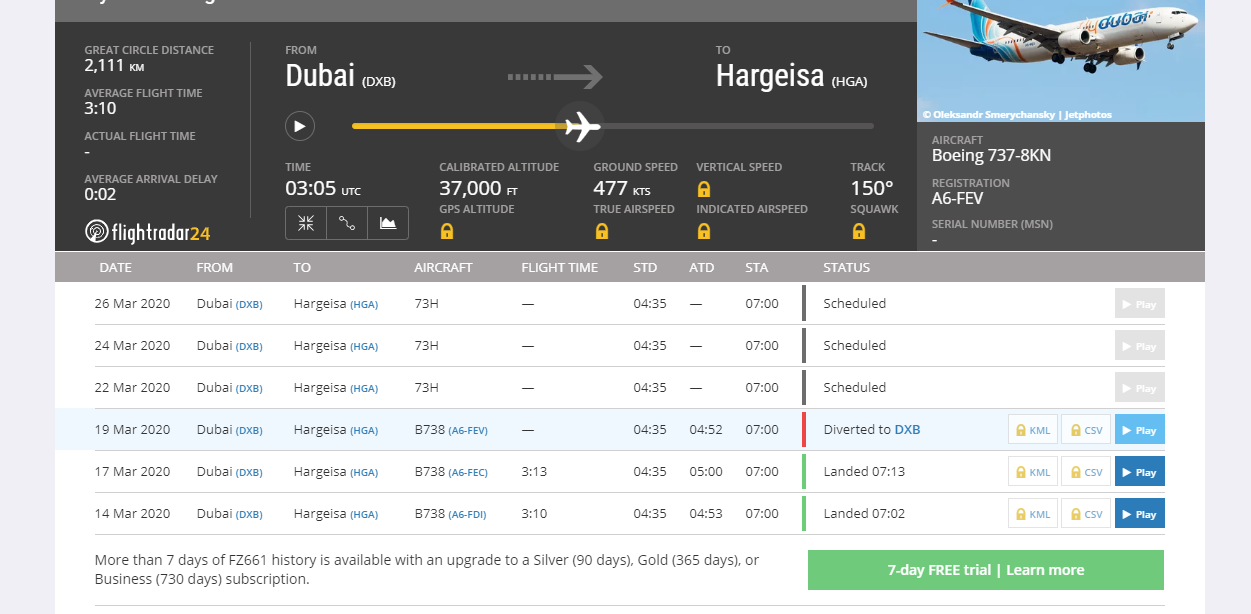
Task: Click KML button for 19 Mar 2020
Action: coord(1033,430)
